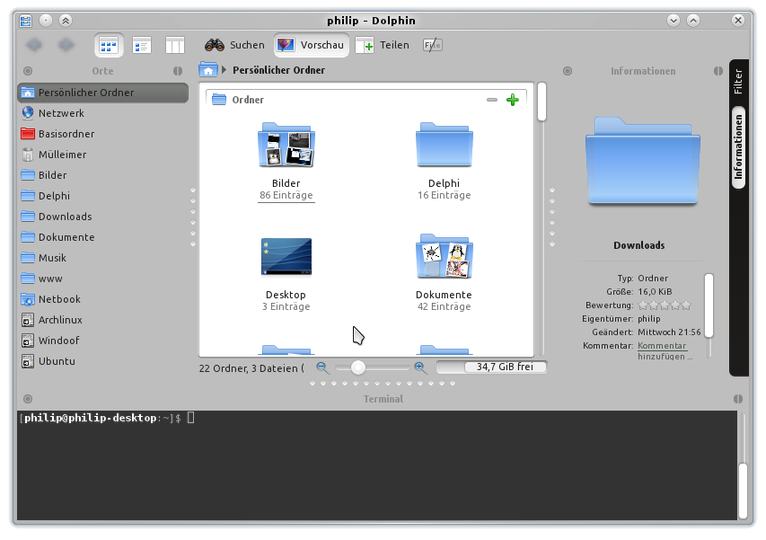The image size is (766, 540).
Task: Go forward with the forward arrow
Action: tap(66, 45)
